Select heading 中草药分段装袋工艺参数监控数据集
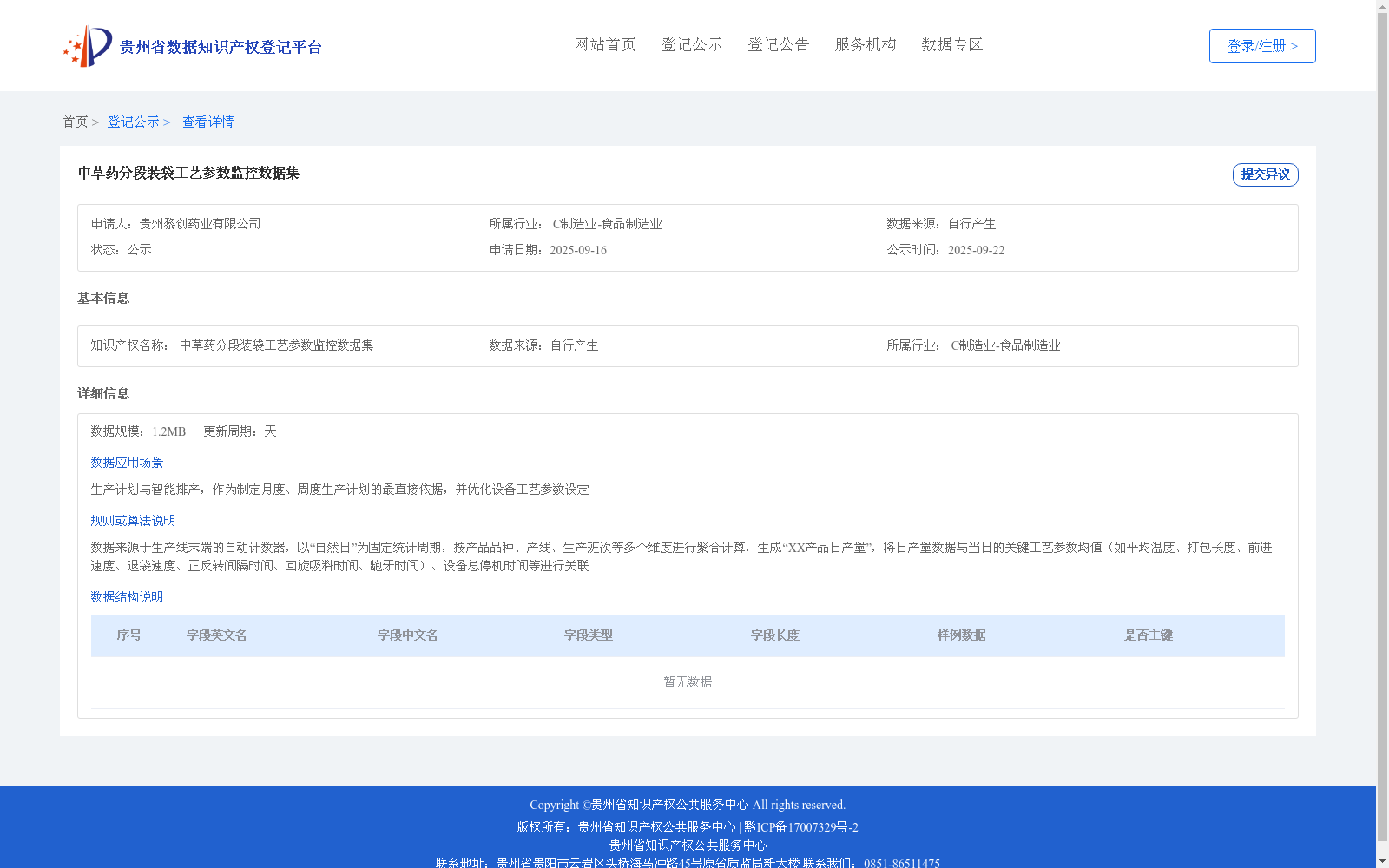The image size is (1389, 868). 188,173
